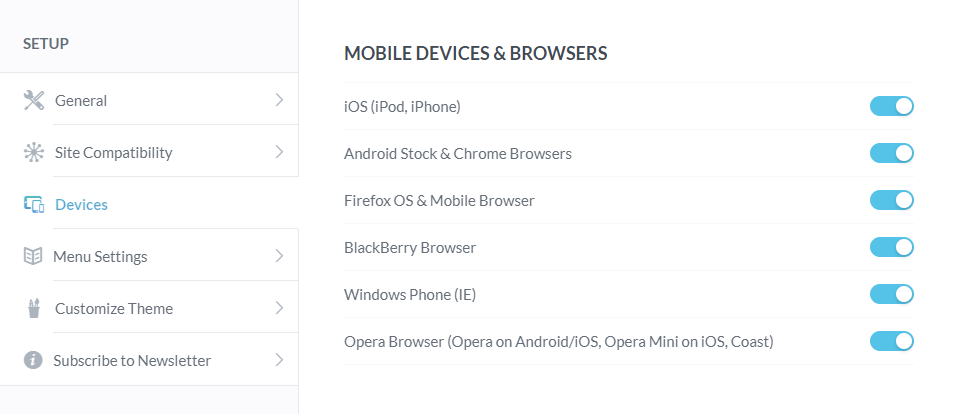Click the General wrench and screwdriver icon
Screen dimensions: 959x414
click(34, 100)
